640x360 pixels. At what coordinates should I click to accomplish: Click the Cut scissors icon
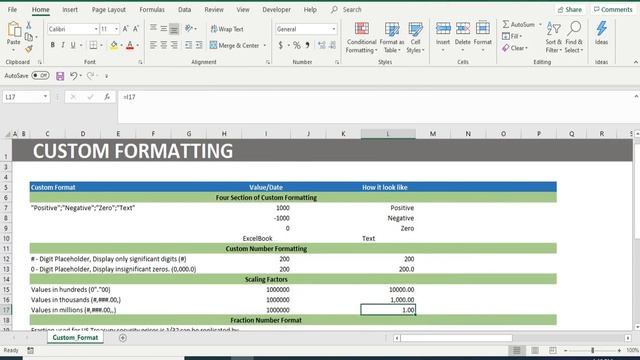29,25
